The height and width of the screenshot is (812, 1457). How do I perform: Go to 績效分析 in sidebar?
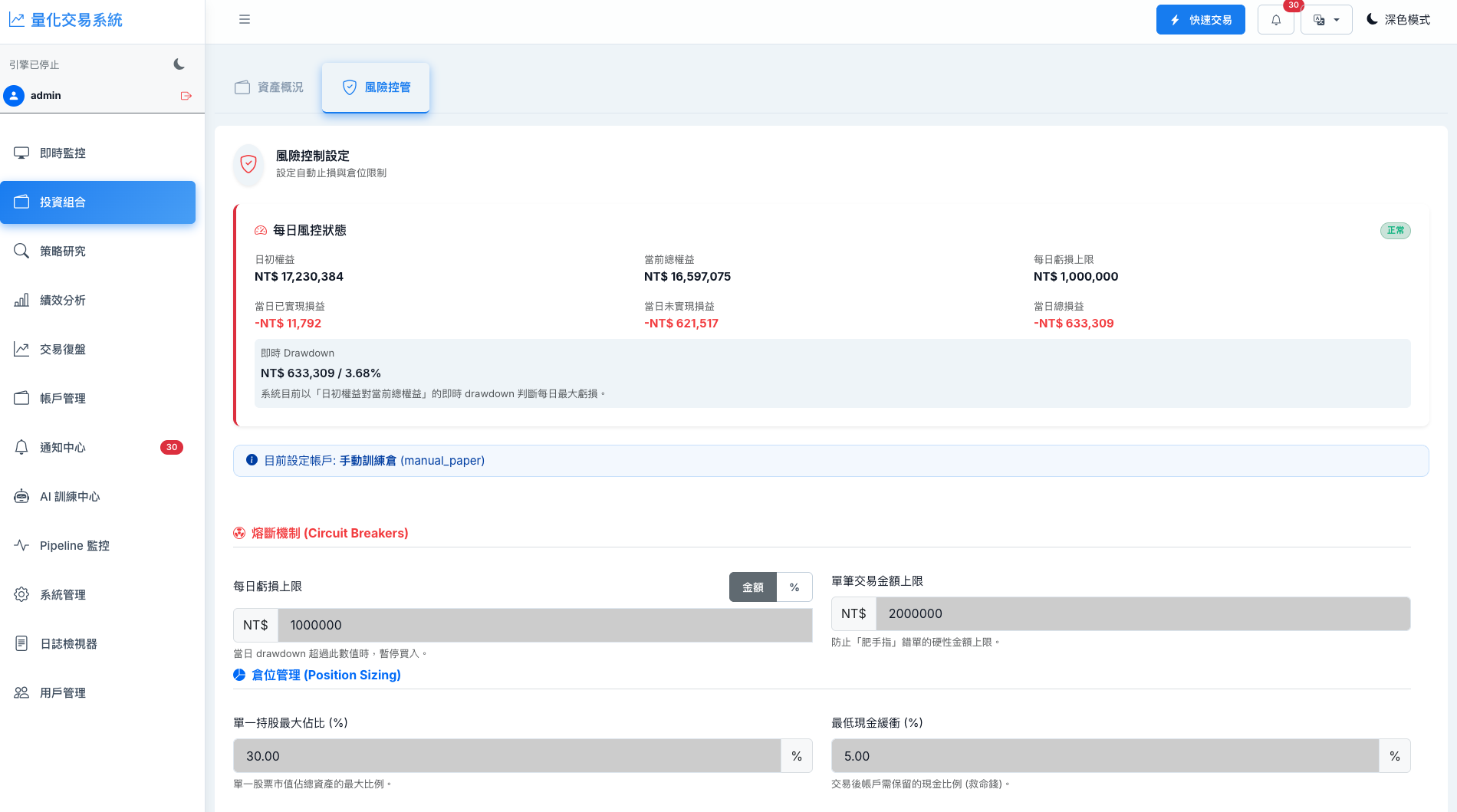97,301
